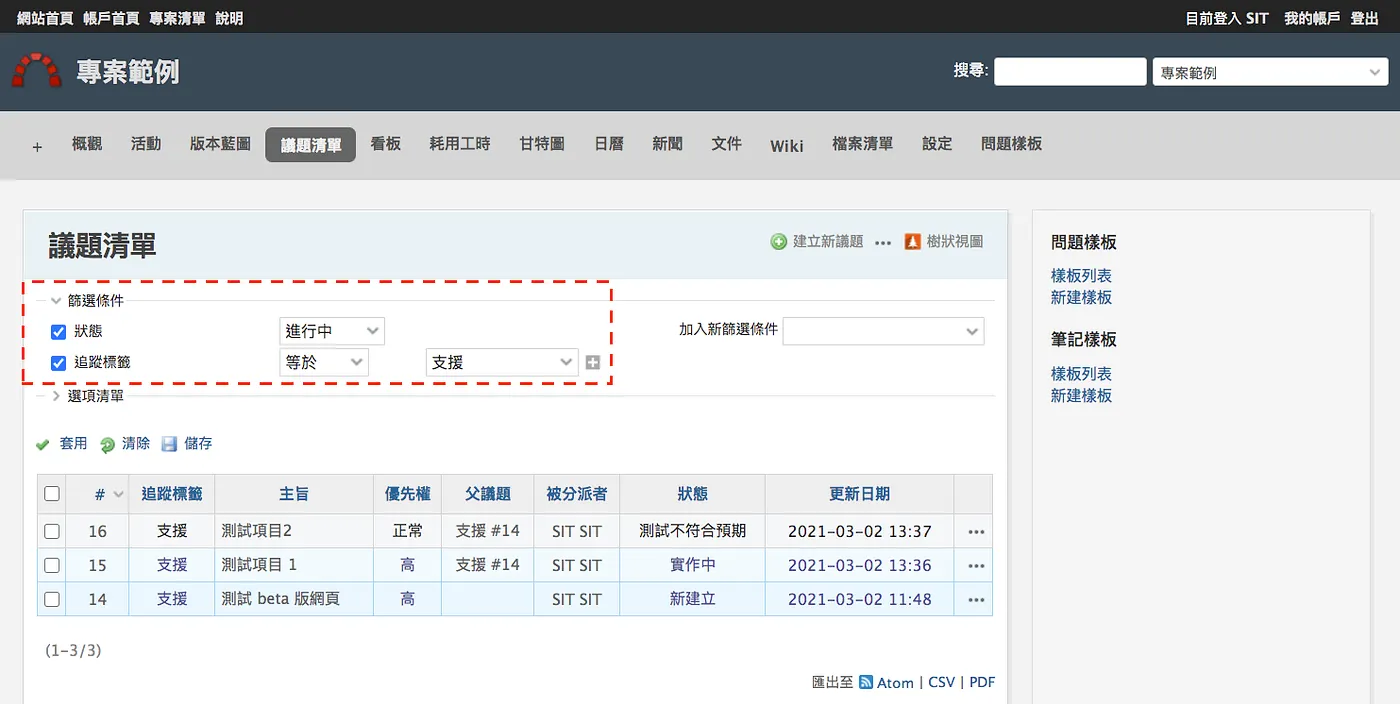Click the 搜尋 search input field
Viewport: 1400px width, 704px height.
pyautogui.click(x=1070, y=72)
